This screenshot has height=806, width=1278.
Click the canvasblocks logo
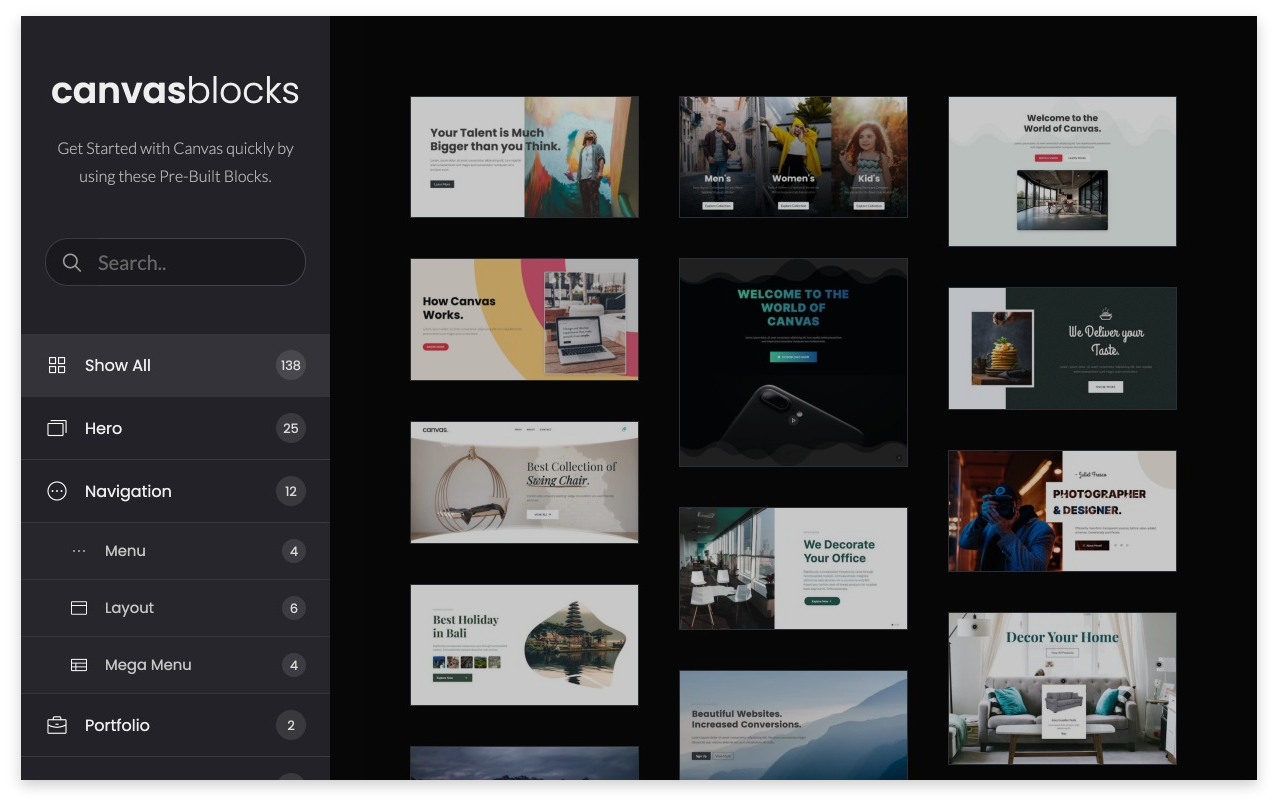coord(175,91)
